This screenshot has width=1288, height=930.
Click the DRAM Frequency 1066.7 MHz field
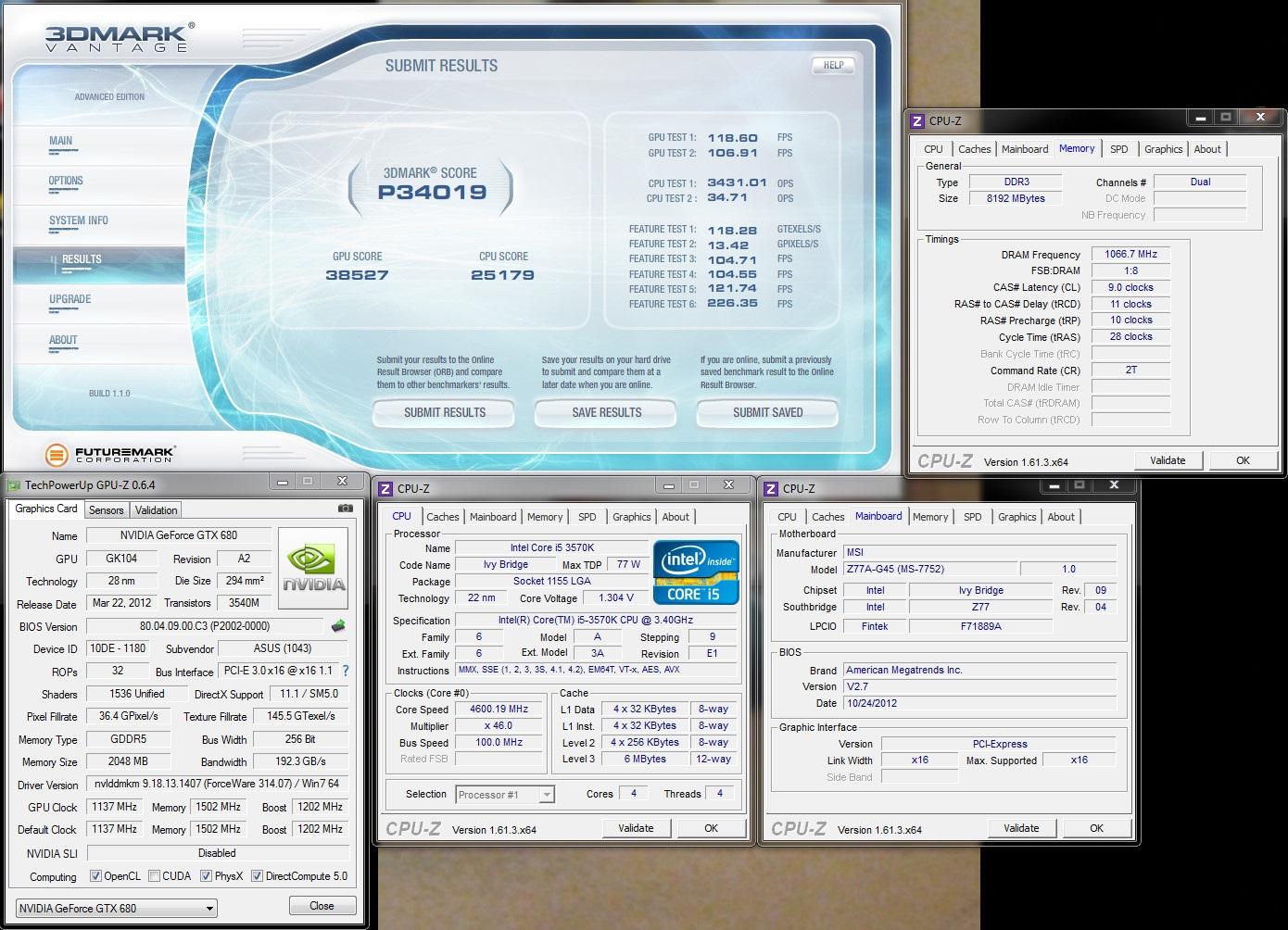pyautogui.click(x=1130, y=254)
